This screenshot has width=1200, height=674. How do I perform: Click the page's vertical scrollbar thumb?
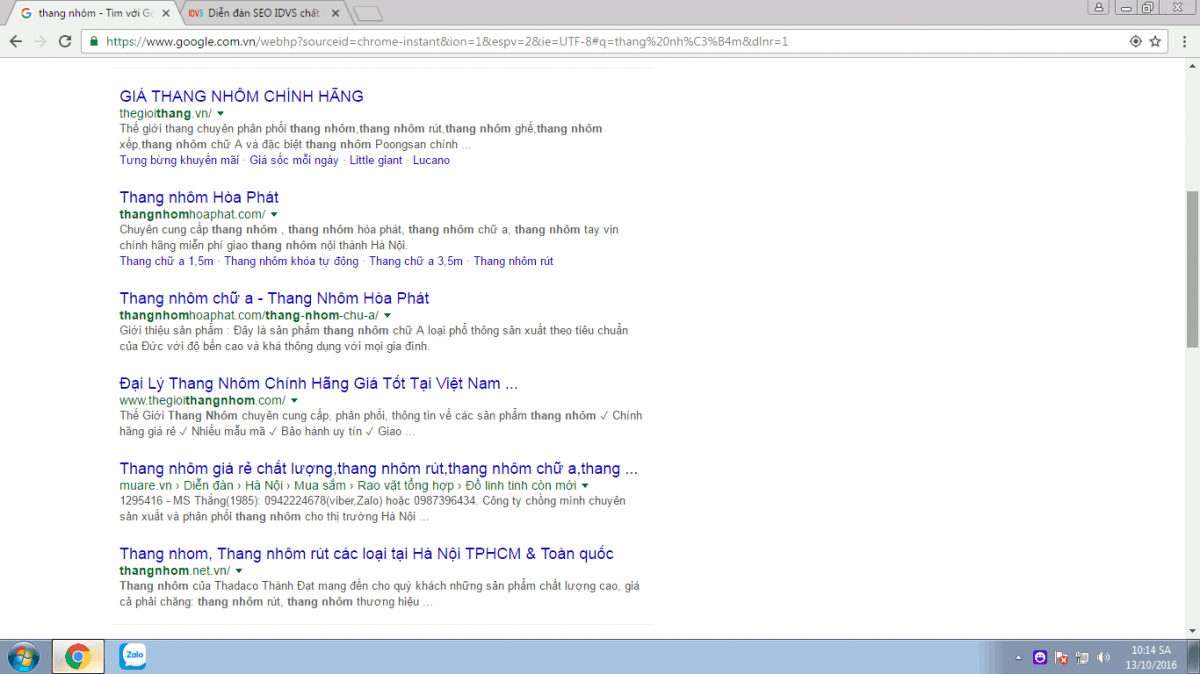coord(1191,268)
